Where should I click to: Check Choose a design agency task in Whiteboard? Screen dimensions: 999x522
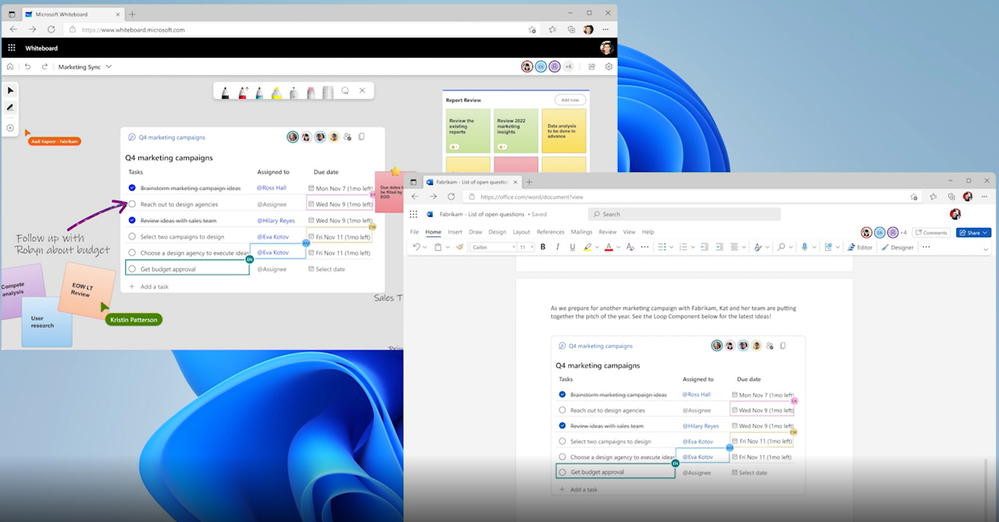[132, 253]
